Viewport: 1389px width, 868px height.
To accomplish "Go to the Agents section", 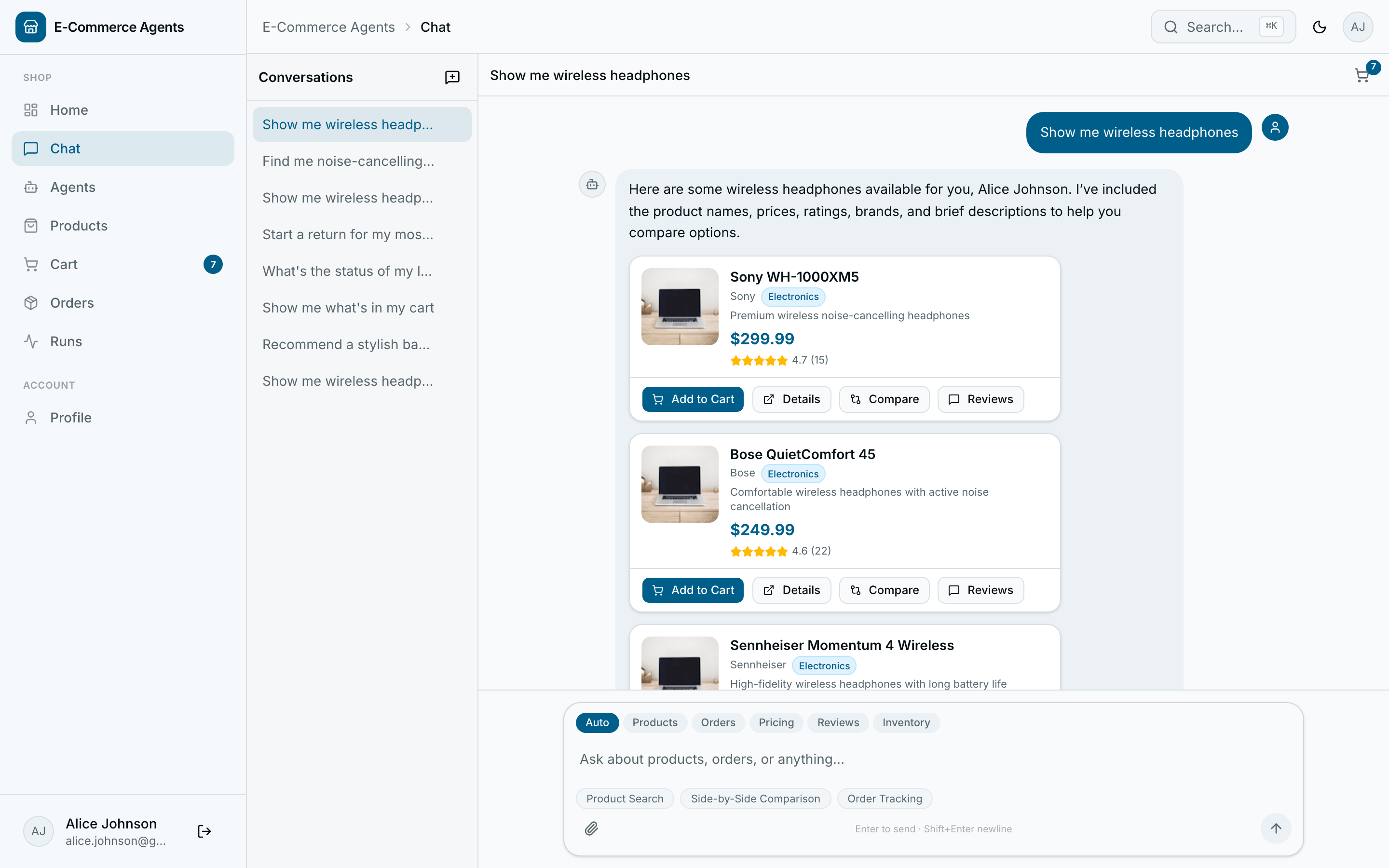I will coord(123,187).
